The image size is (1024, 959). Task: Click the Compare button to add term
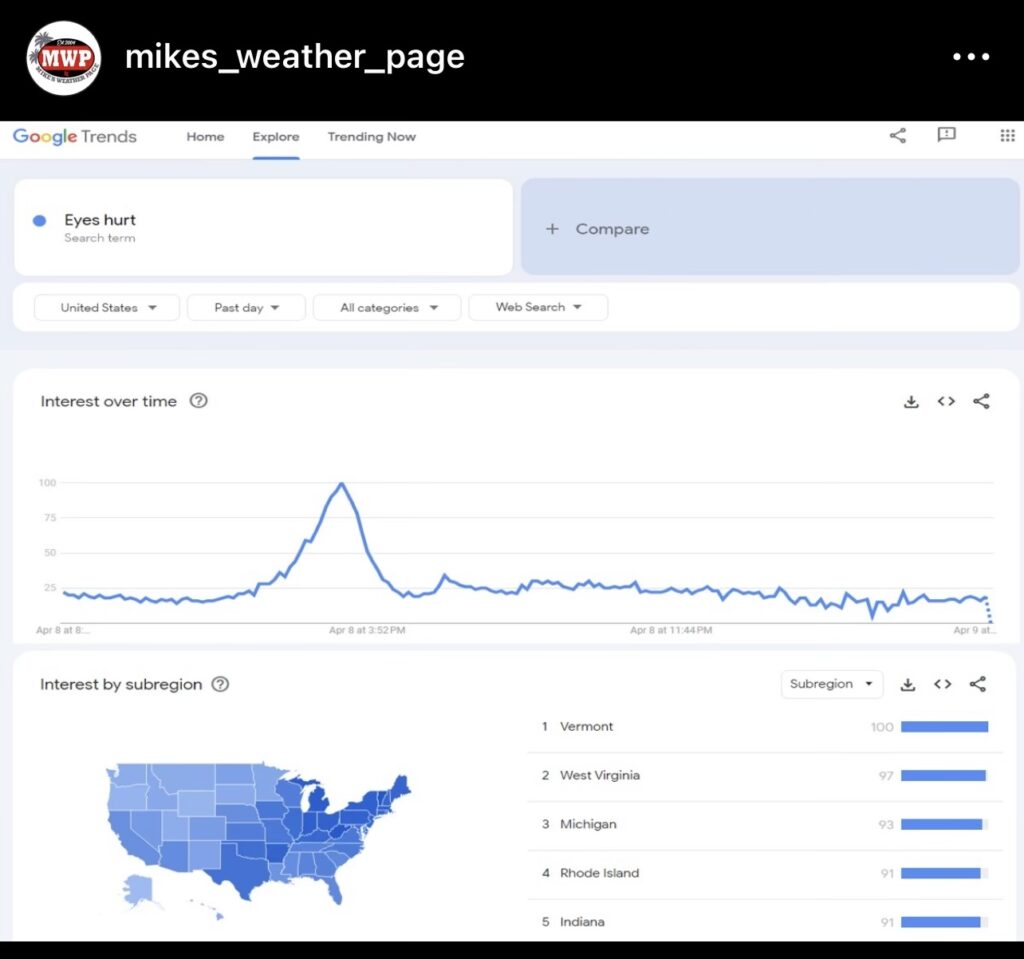pyautogui.click(x=599, y=229)
